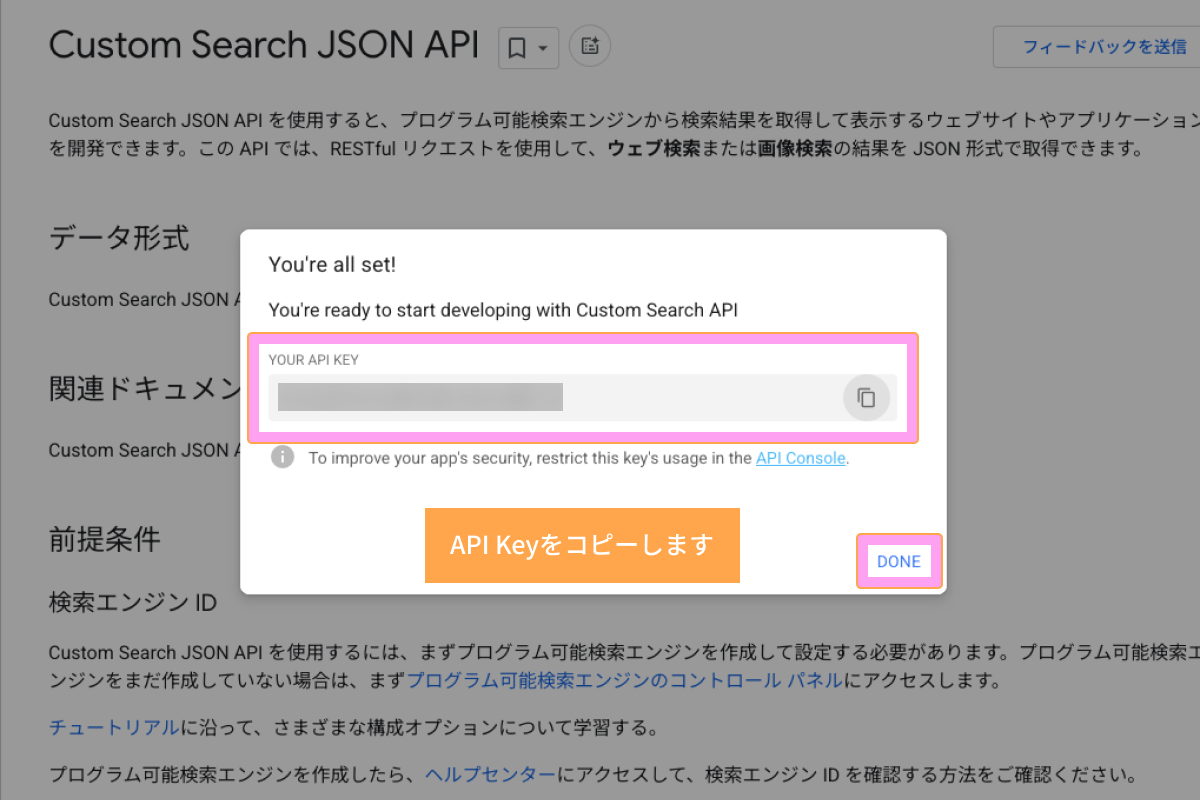Copy the API key with the copy icon
Screen dimensions: 1200x800
click(866, 398)
